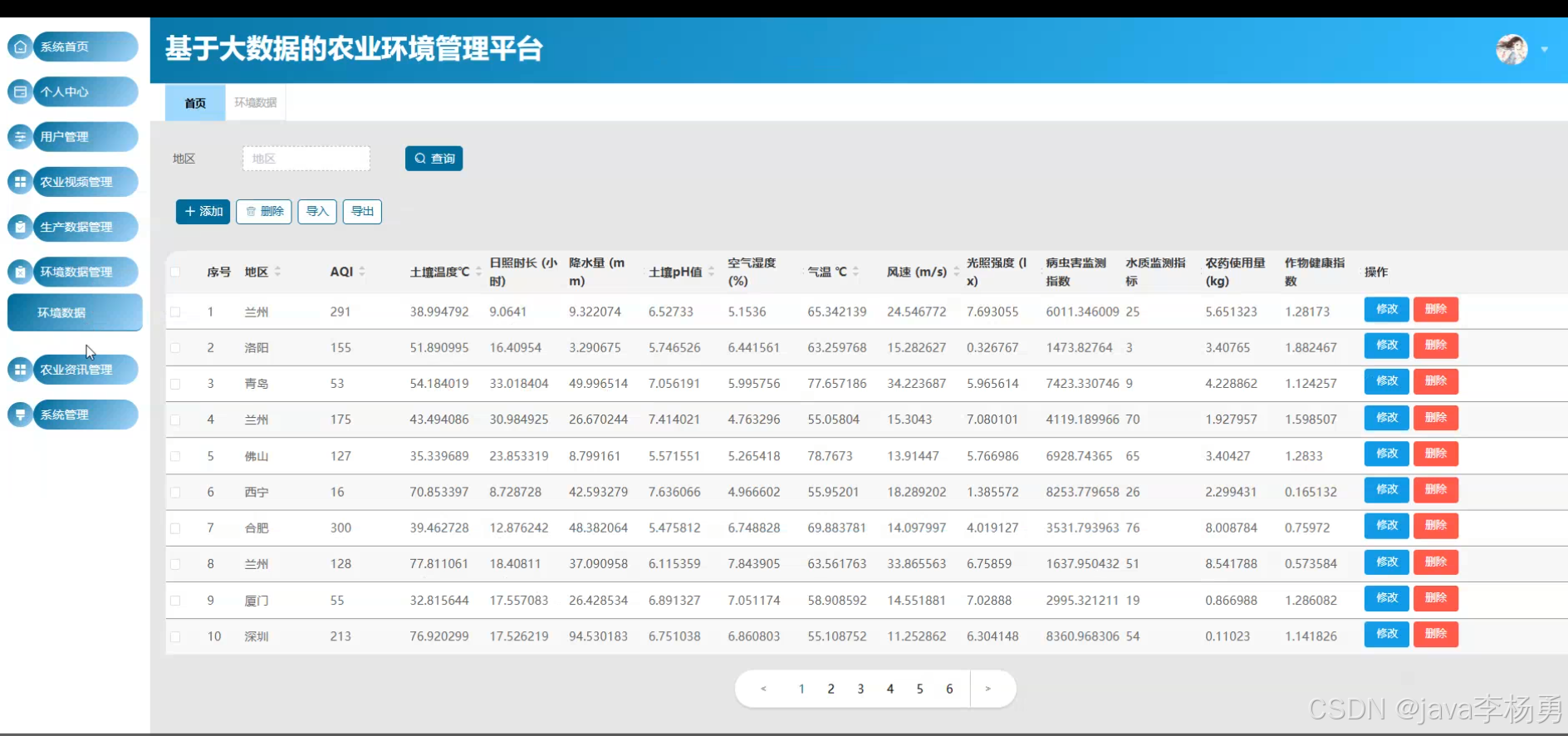Click the 导出 button
1568x736 pixels.
point(362,211)
